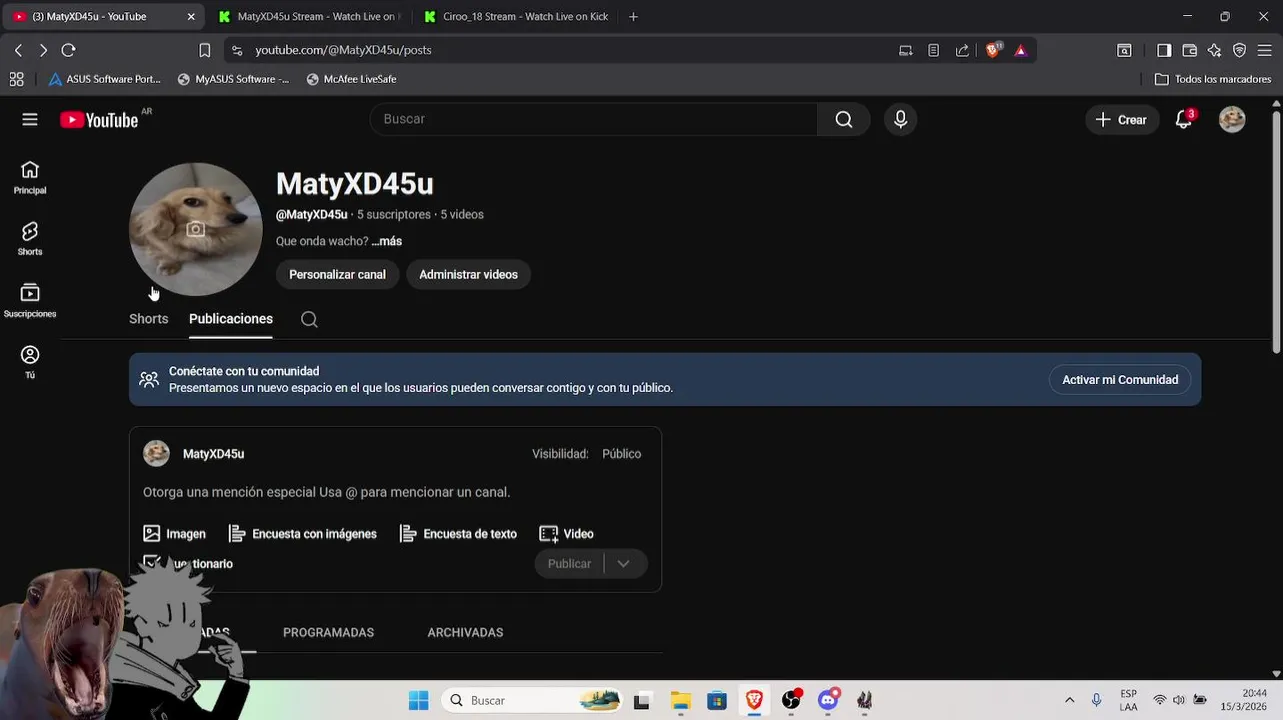Reload the current page
Viewport: 1283px width, 720px height.
click(68, 50)
